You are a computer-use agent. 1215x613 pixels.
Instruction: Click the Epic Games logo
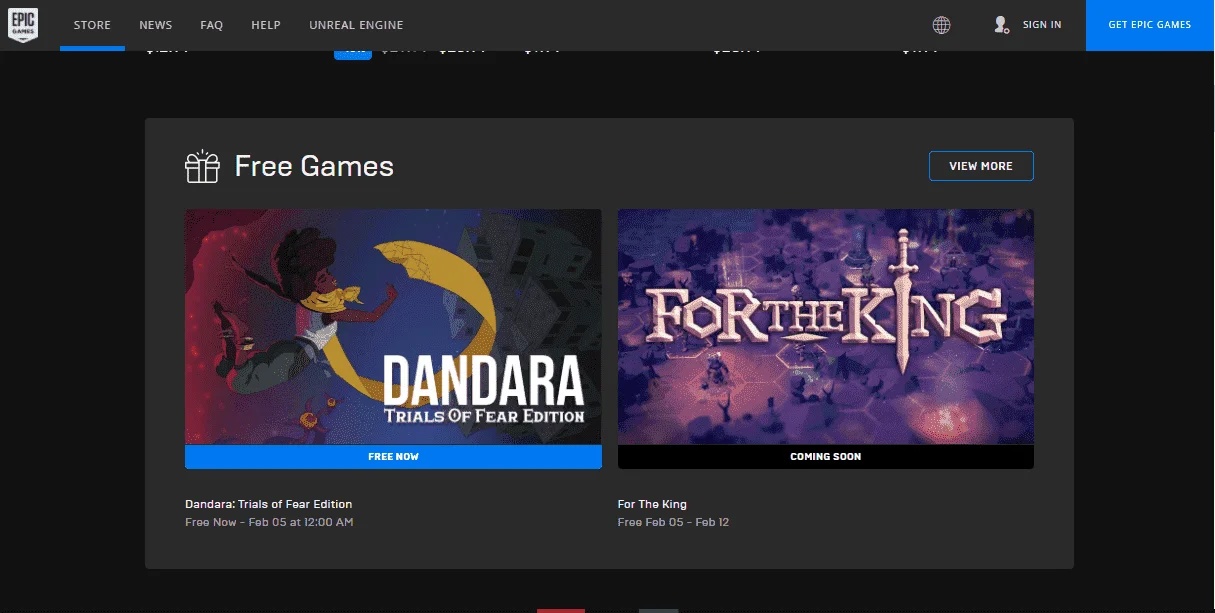tap(23, 24)
